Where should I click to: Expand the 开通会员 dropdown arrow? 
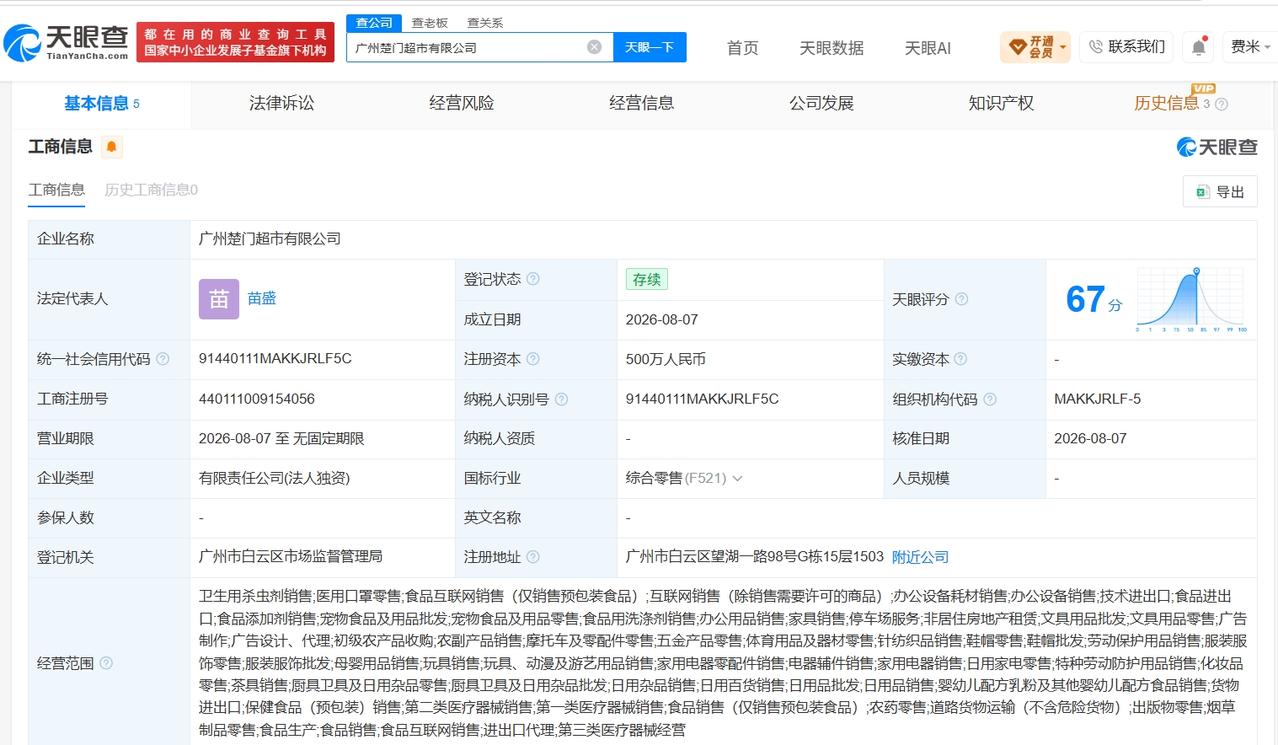coord(1062,47)
